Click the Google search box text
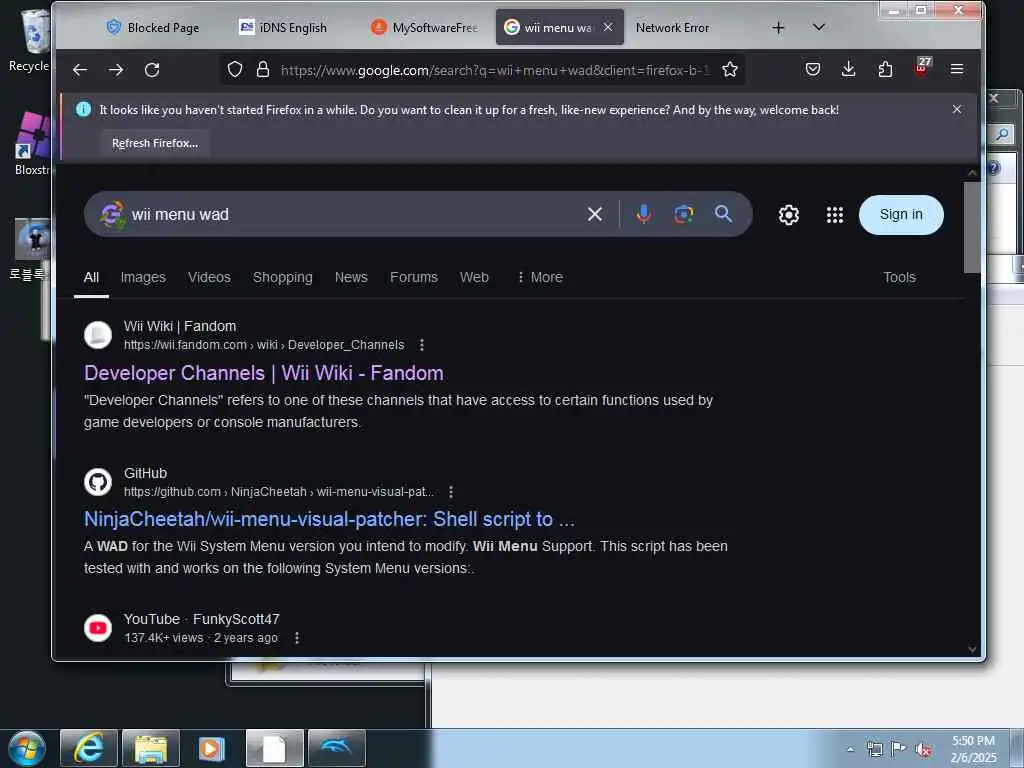Viewport: 1024px width, 768px height. coord(180,215)
